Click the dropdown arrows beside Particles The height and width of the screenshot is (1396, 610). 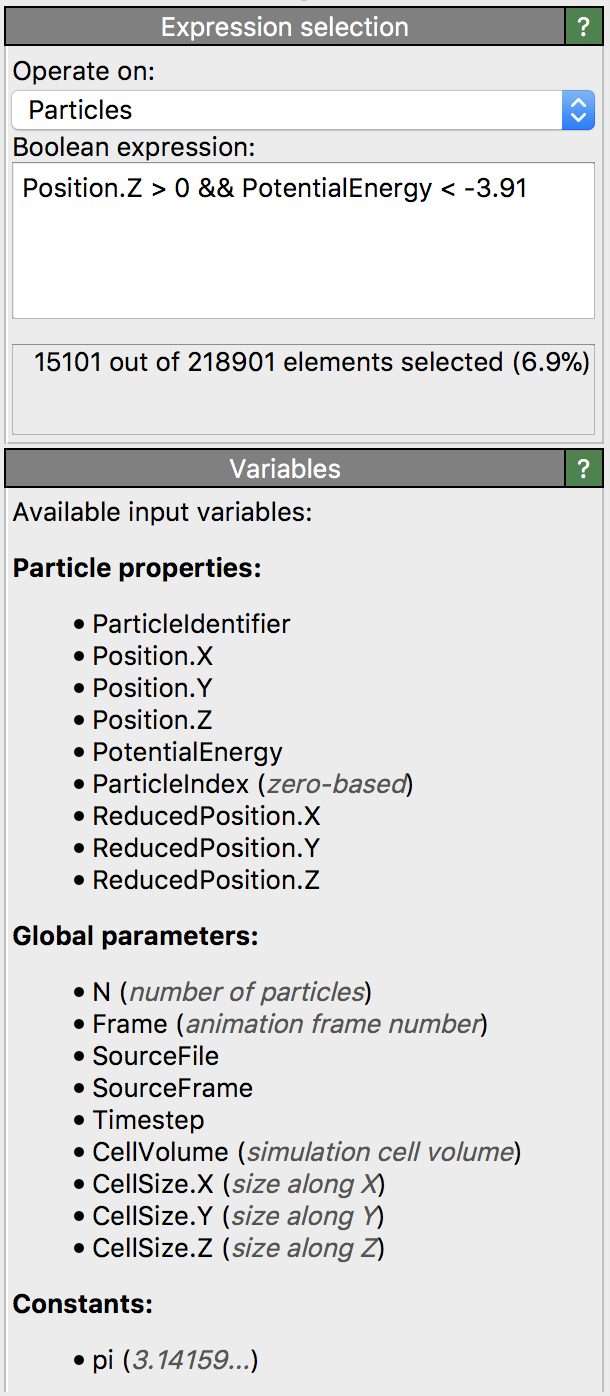(x=578, y=110)
